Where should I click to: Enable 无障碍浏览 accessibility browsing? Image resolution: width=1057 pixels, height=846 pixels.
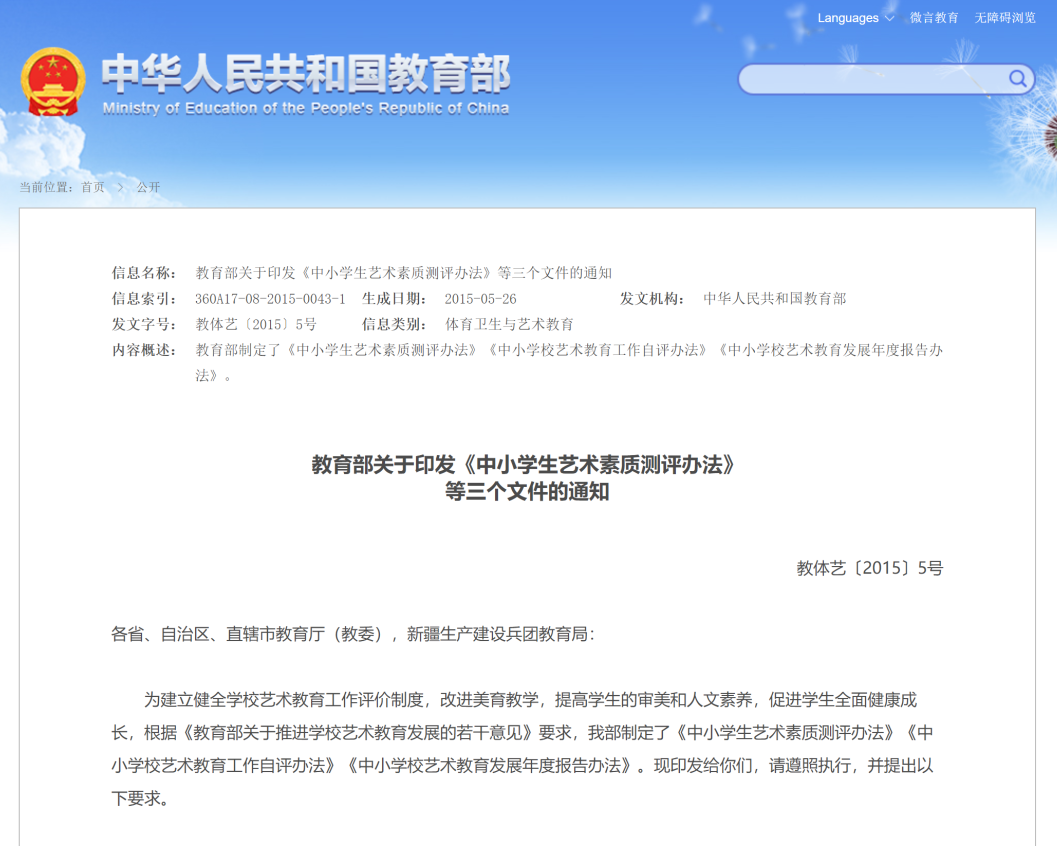(x=1005, y=18)
